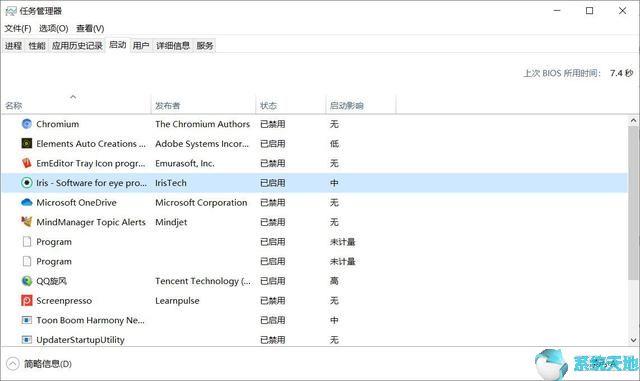Click publisher Emurasoft, Inc.
The height and width of the screenshot is (381, 640).
point(185,163)
